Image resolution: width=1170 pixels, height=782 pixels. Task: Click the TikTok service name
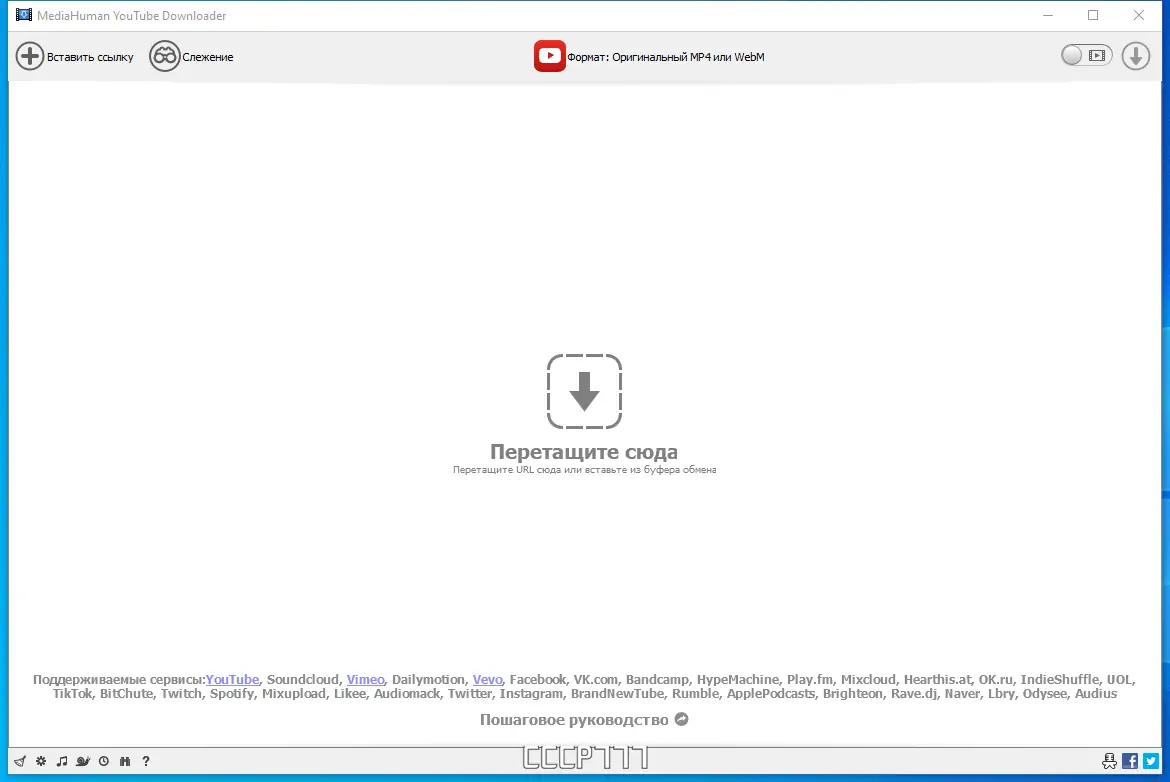click(x=72, y=694)
